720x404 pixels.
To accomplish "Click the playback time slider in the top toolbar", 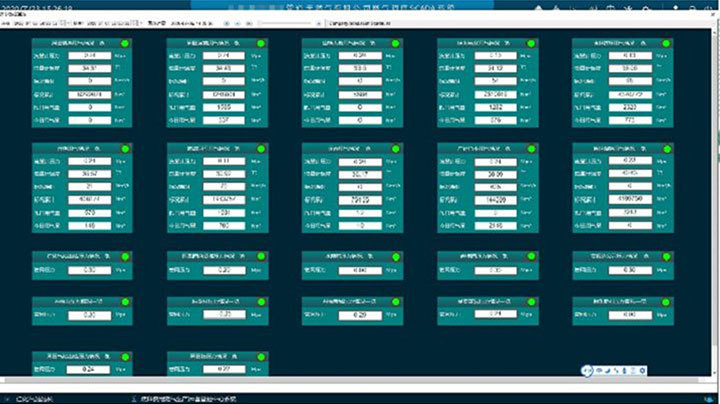I will coord(288,23).
